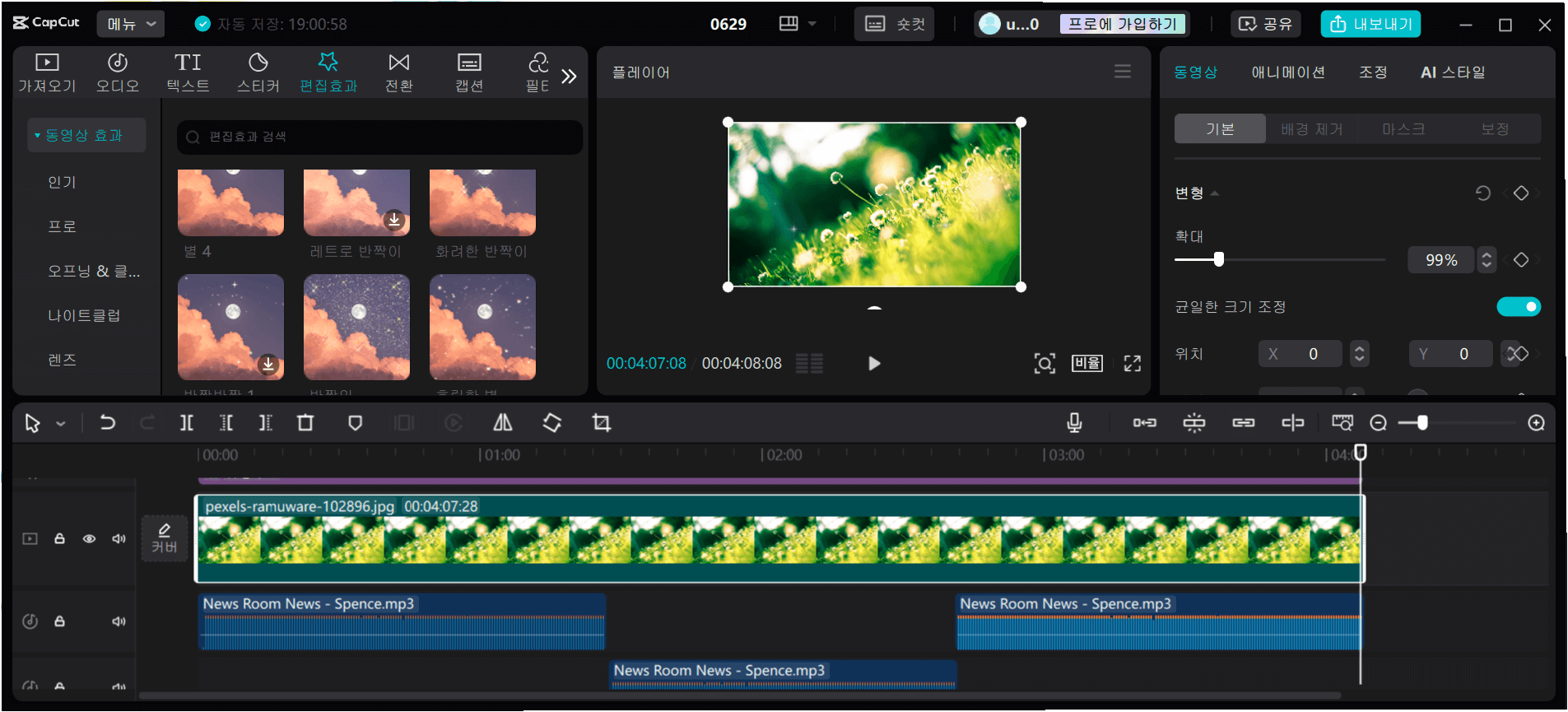Open the 메뉴 dropdown
This screenshot has height=712, width=1568.
131,24
